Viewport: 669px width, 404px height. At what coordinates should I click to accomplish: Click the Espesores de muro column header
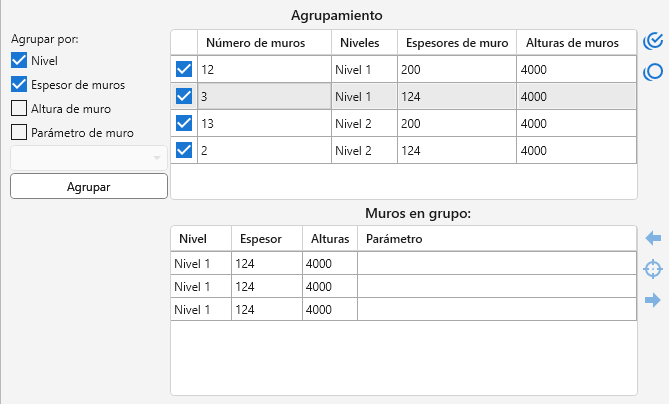tap(455, 43)
